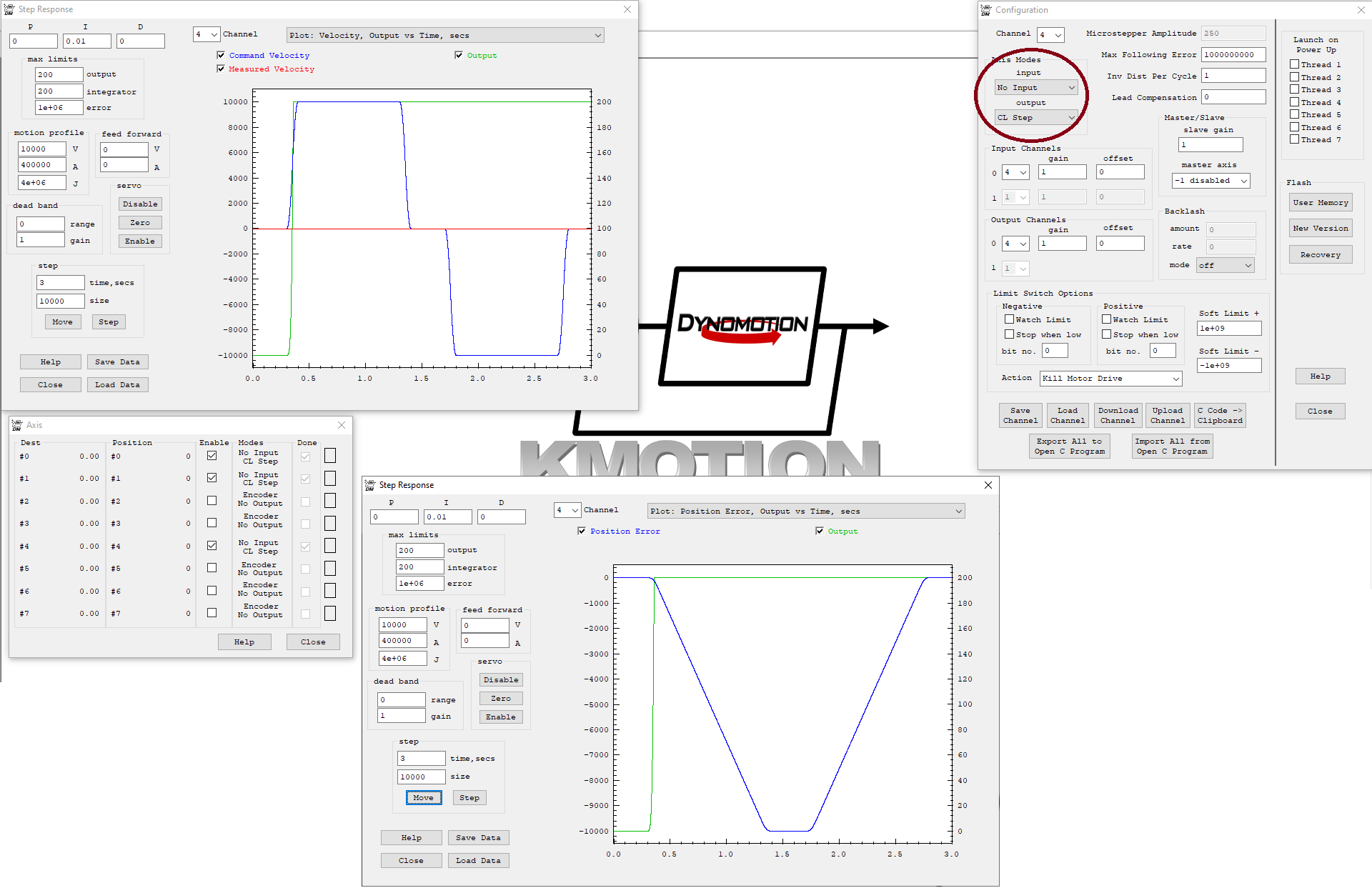The width and height of the screenshot is (1372, 893).
Task: Enable Thread 1 launch on power up
Action: pyautogui.click(x=1294, y=64)
